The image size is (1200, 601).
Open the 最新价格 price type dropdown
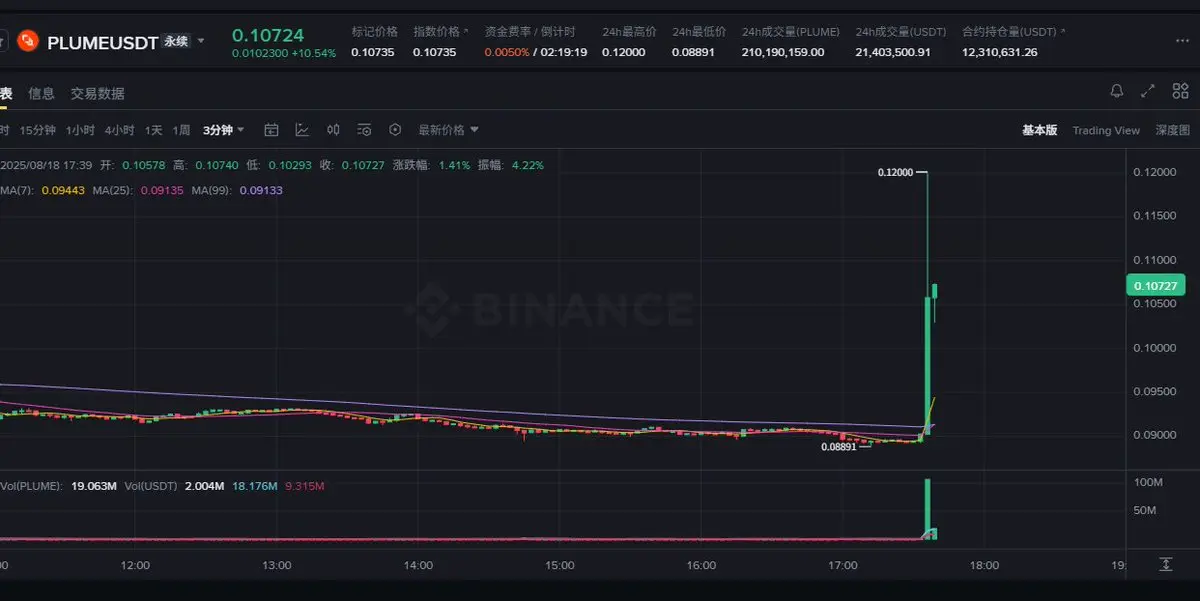448,130
